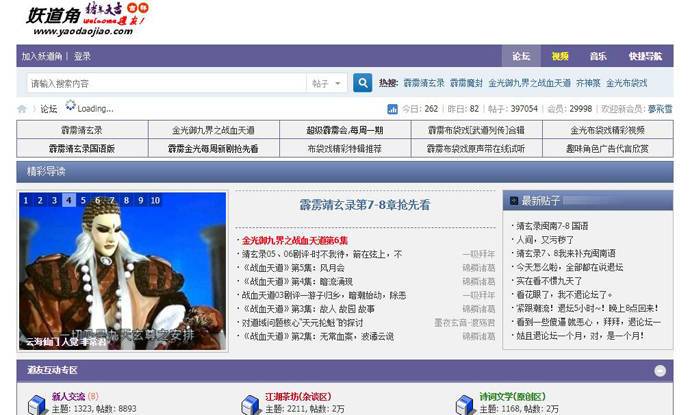
Task: Select slide 10 in the slideshow
Action: (x=155, y=200)
